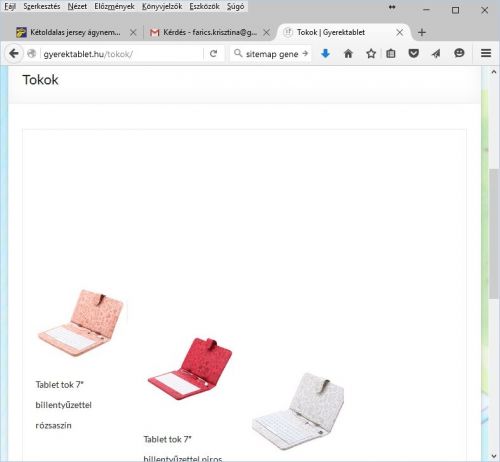Show bookmarks list icon
This screenshot has width=500, height=462.
coord(391,53)
